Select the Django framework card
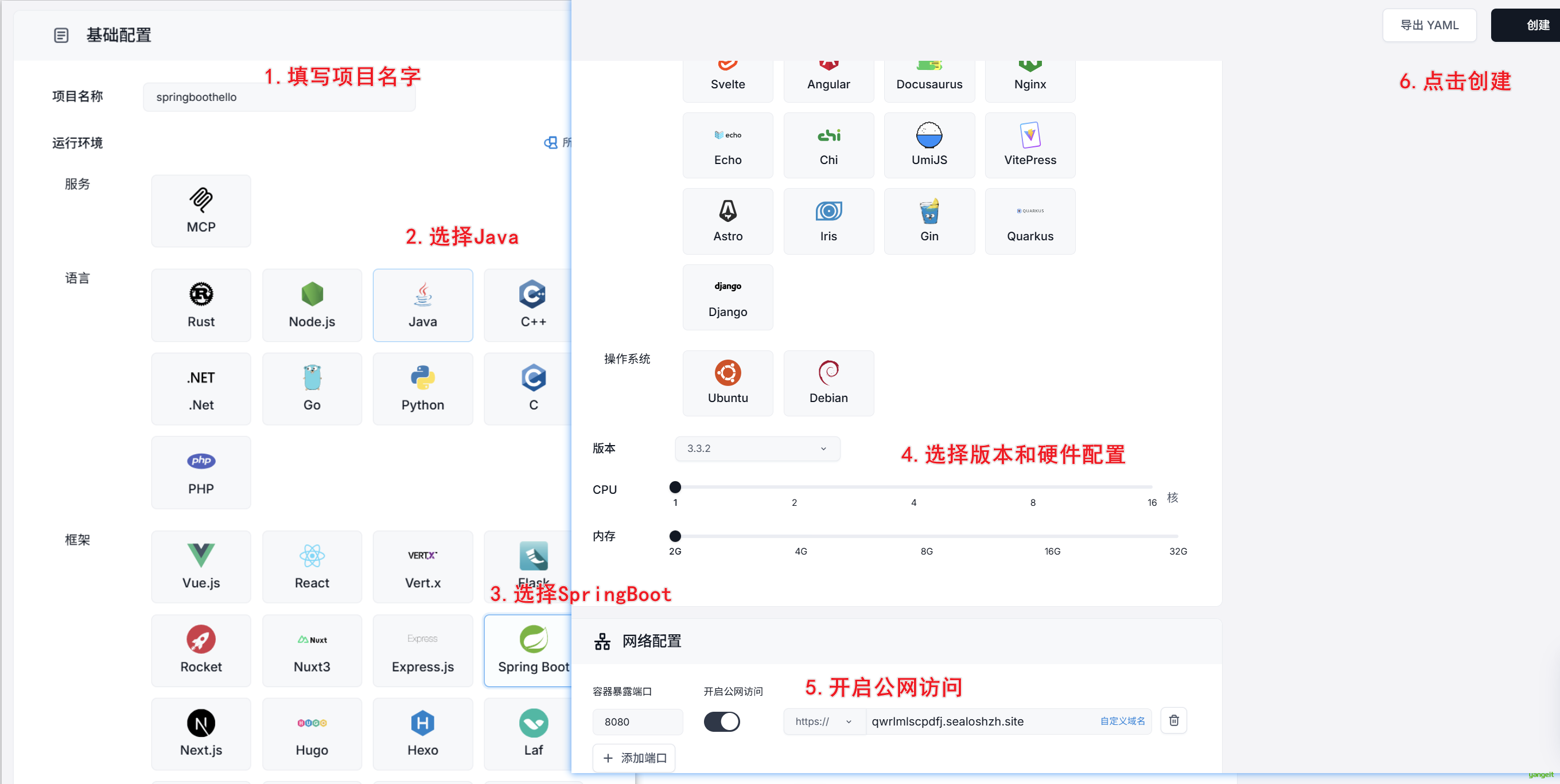Image resolution: width=1560 pixels, height=784 pixels. tap(728, 297)
